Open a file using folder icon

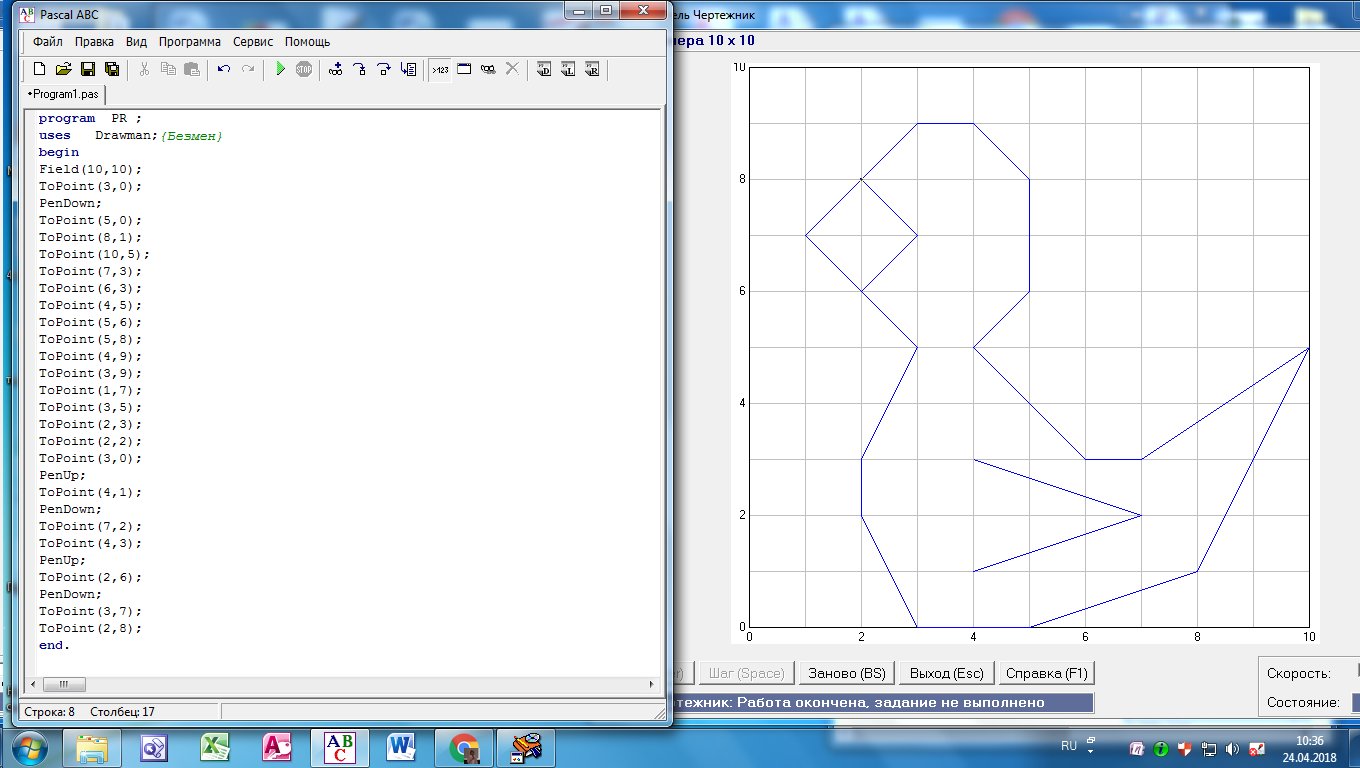point(63,69)
